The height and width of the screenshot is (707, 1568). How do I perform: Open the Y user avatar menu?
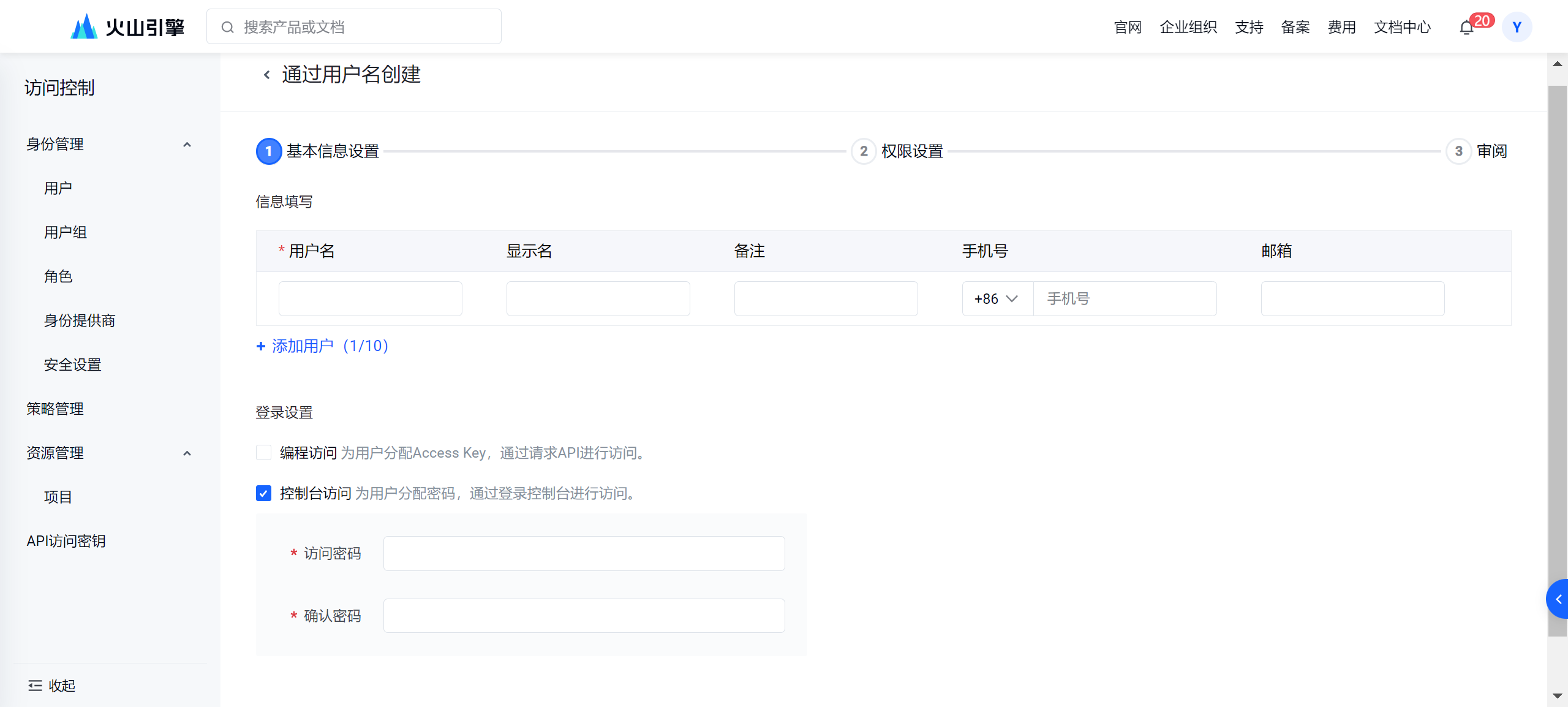click(1517, 27)
